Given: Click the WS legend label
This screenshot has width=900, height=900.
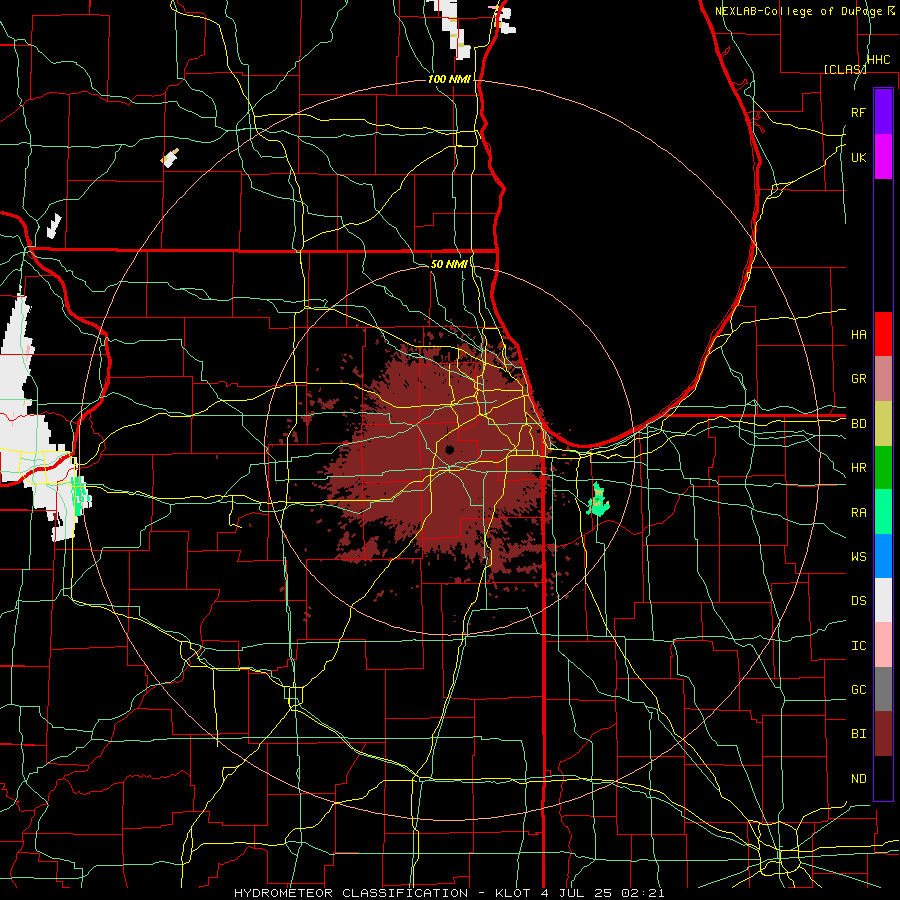Looking at the screenshot, I should 858,557.
